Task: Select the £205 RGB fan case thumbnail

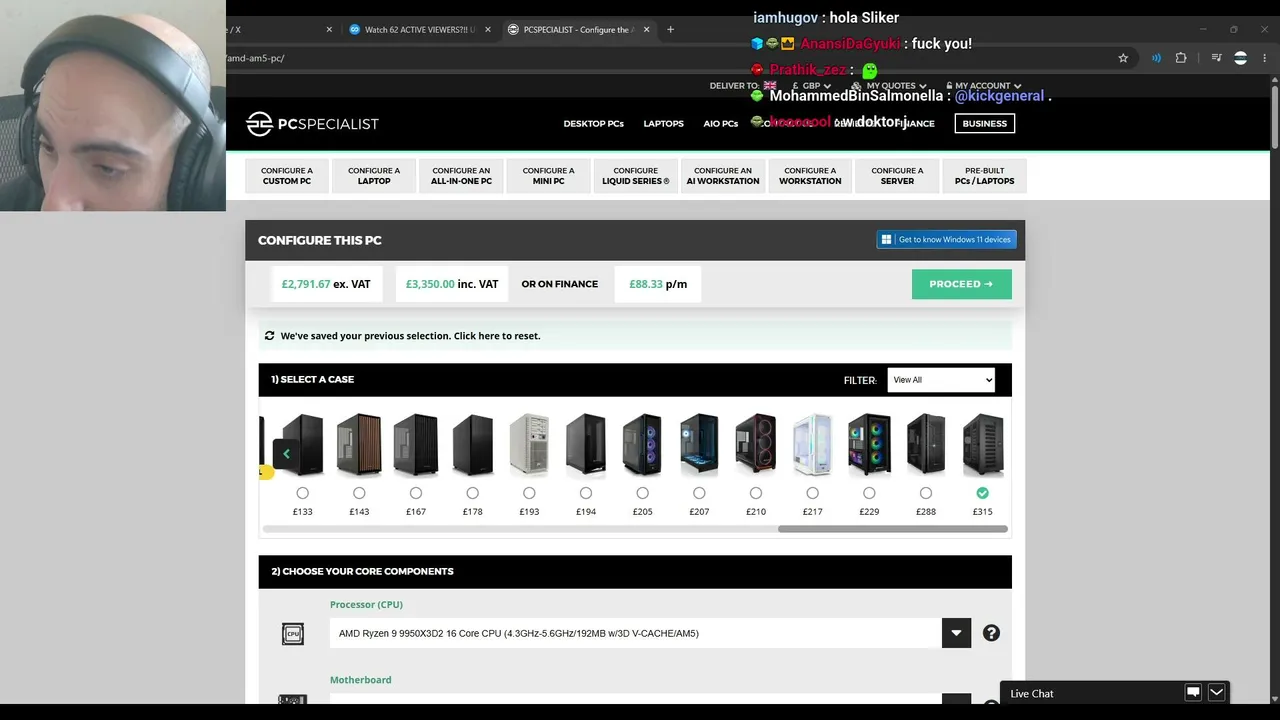Action: click(642, 445)
